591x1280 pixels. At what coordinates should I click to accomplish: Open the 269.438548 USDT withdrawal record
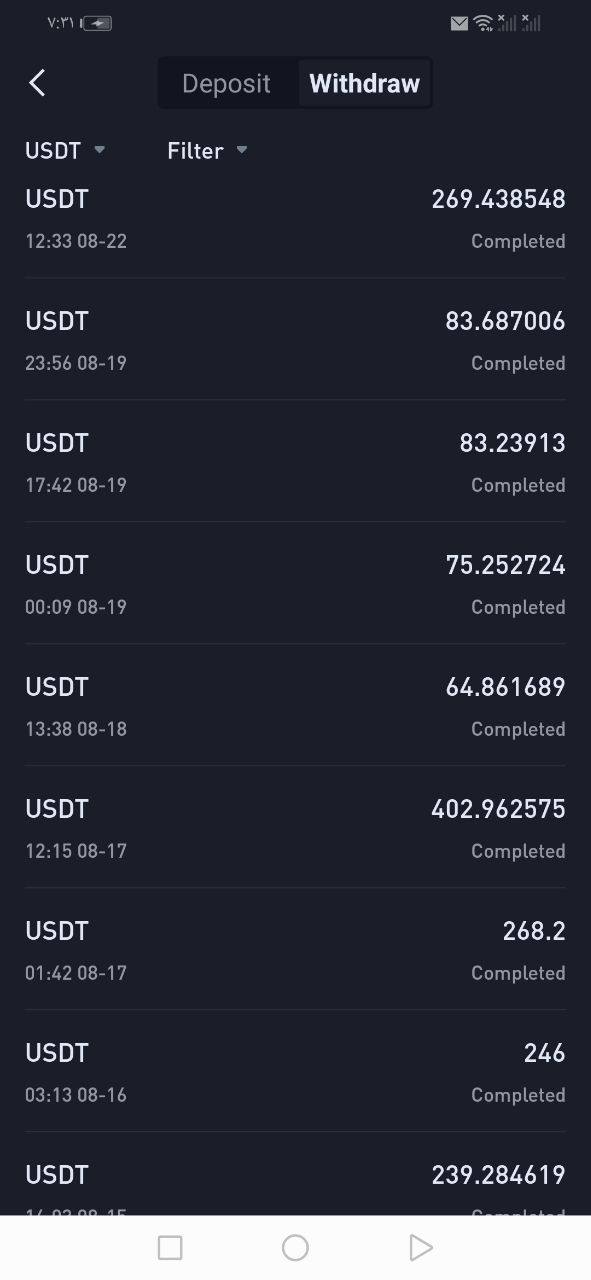click(x=295, y=218)
